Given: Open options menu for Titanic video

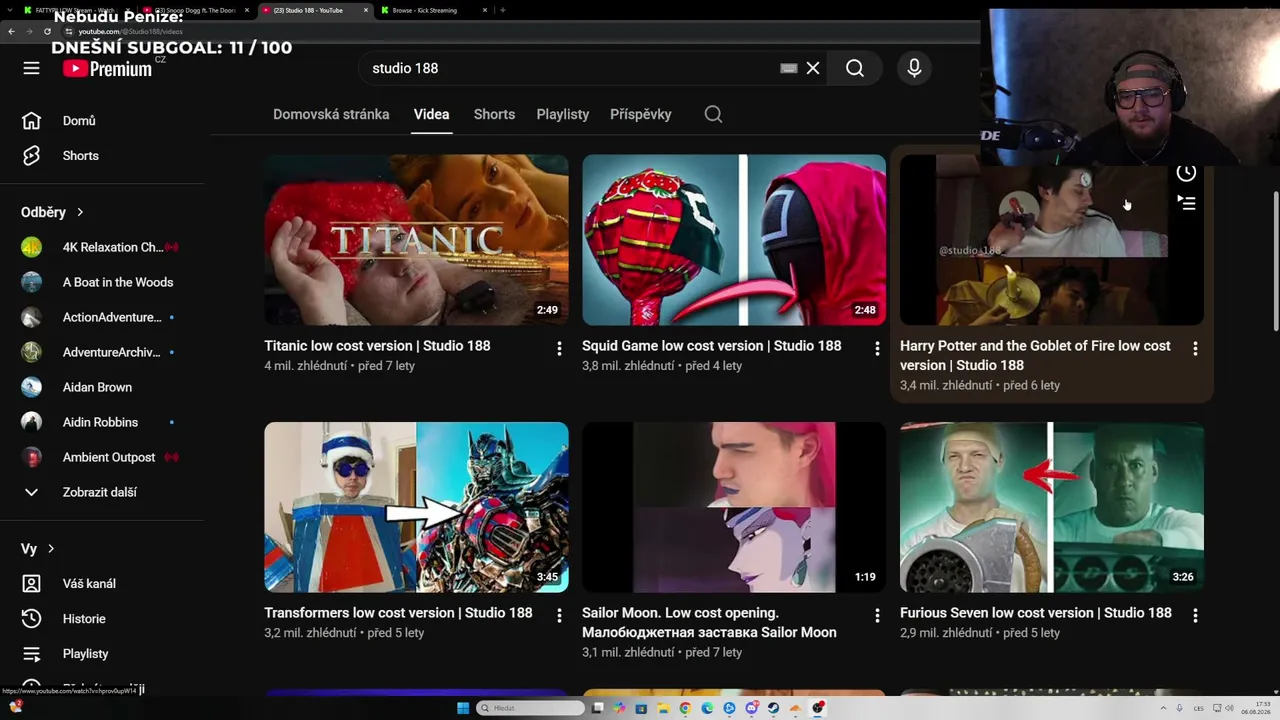Looking at the screenshot, I should click(x=559, y=348).
